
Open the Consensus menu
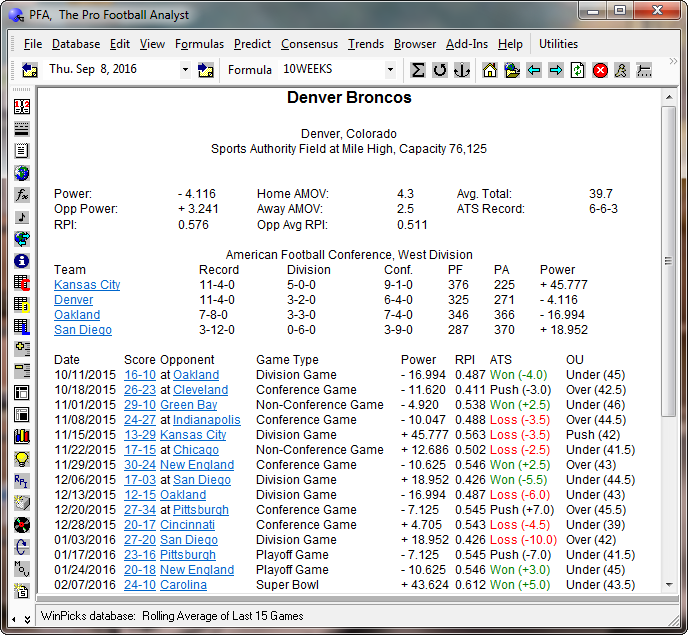pos(309,44)
